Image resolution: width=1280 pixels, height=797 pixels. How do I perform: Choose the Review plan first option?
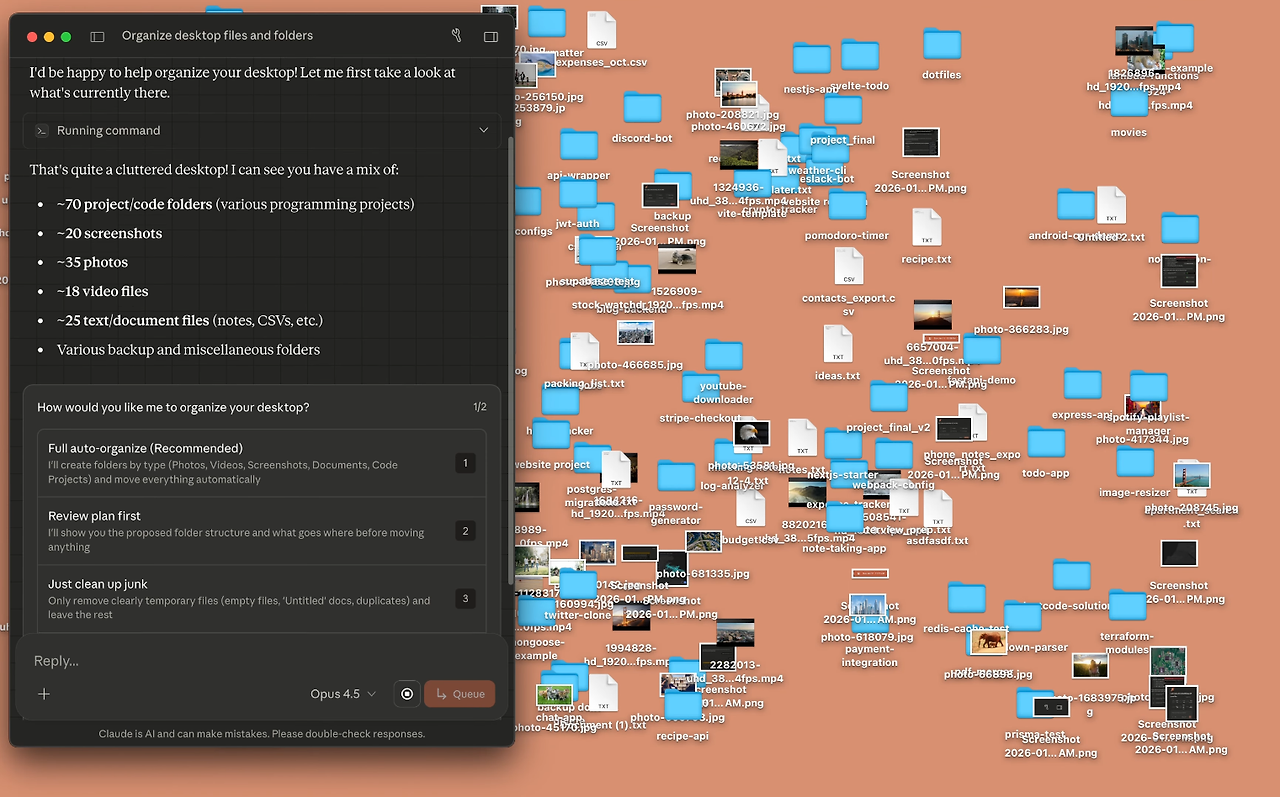tap(262, 531)
